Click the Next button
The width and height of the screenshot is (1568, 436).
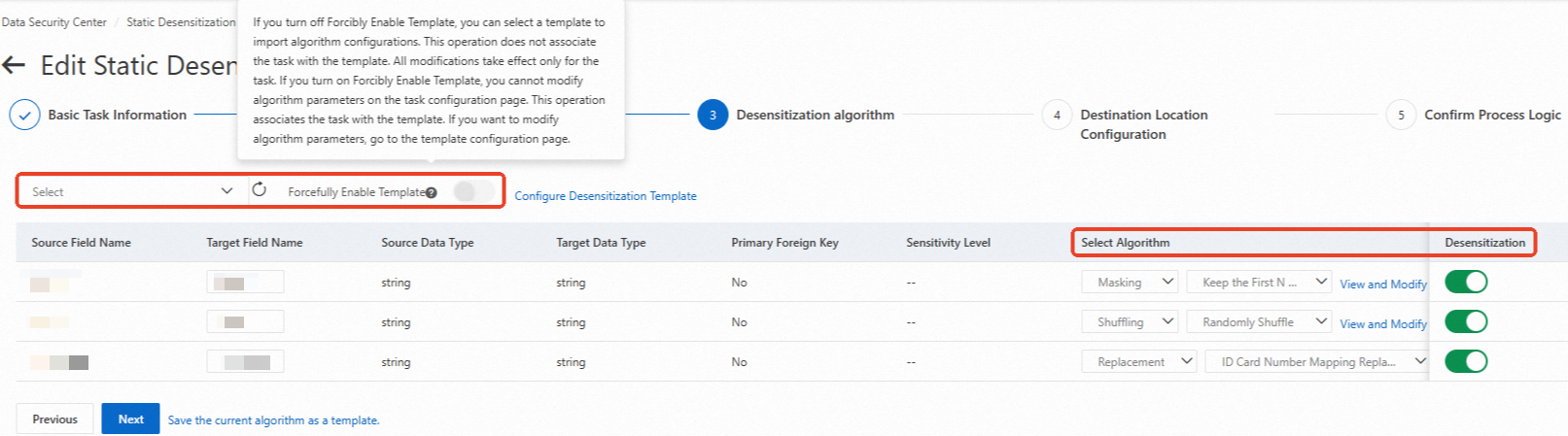point(130,419)
